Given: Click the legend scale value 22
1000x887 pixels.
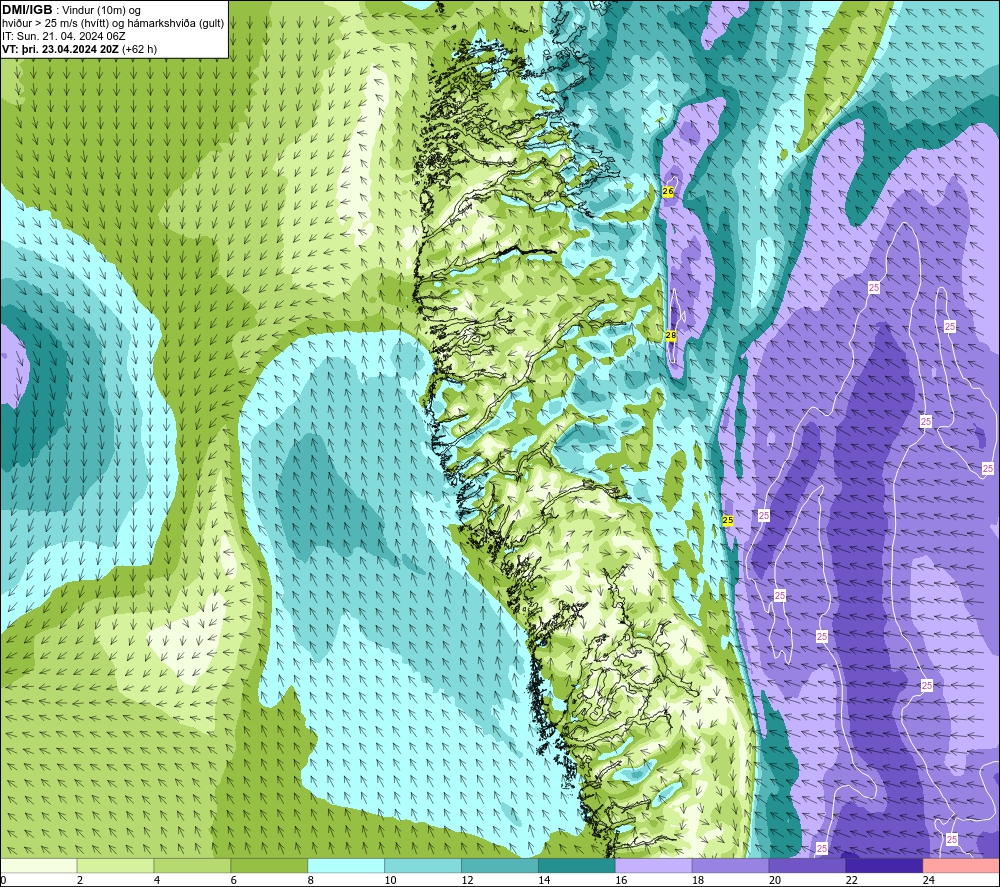Looking at the screenshot, I should point(851,880).
